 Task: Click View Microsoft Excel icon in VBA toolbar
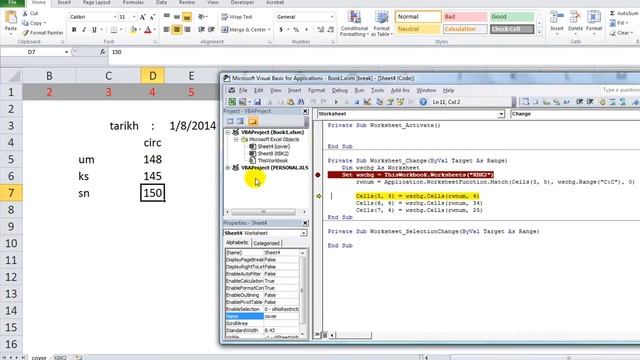click(x=232, y=102)
